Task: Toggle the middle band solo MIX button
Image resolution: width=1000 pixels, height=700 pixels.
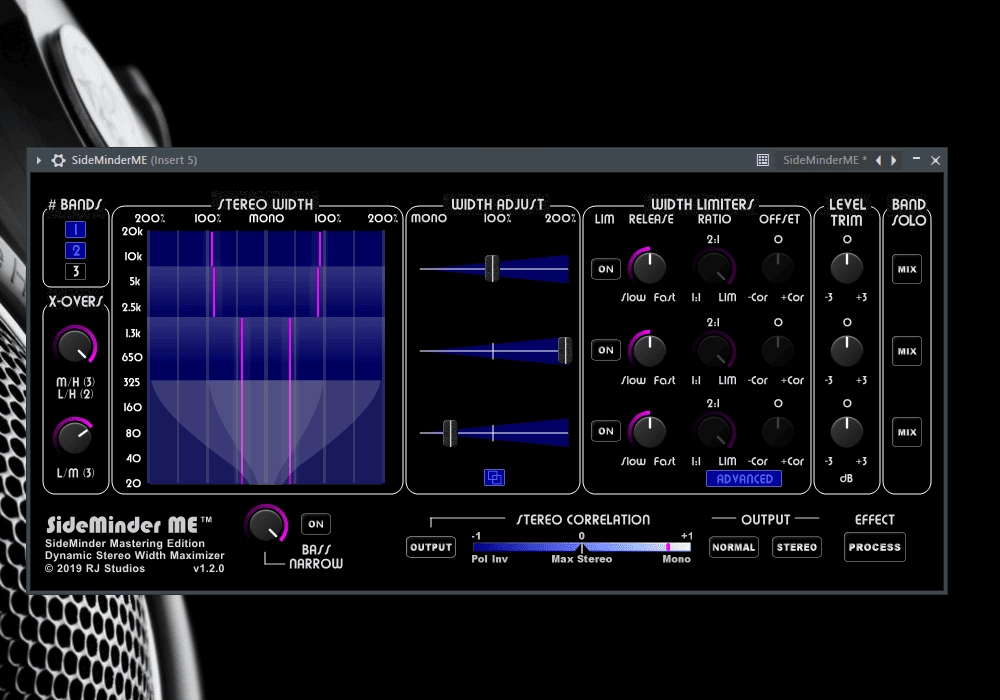Action: click(x=907, y=351)
